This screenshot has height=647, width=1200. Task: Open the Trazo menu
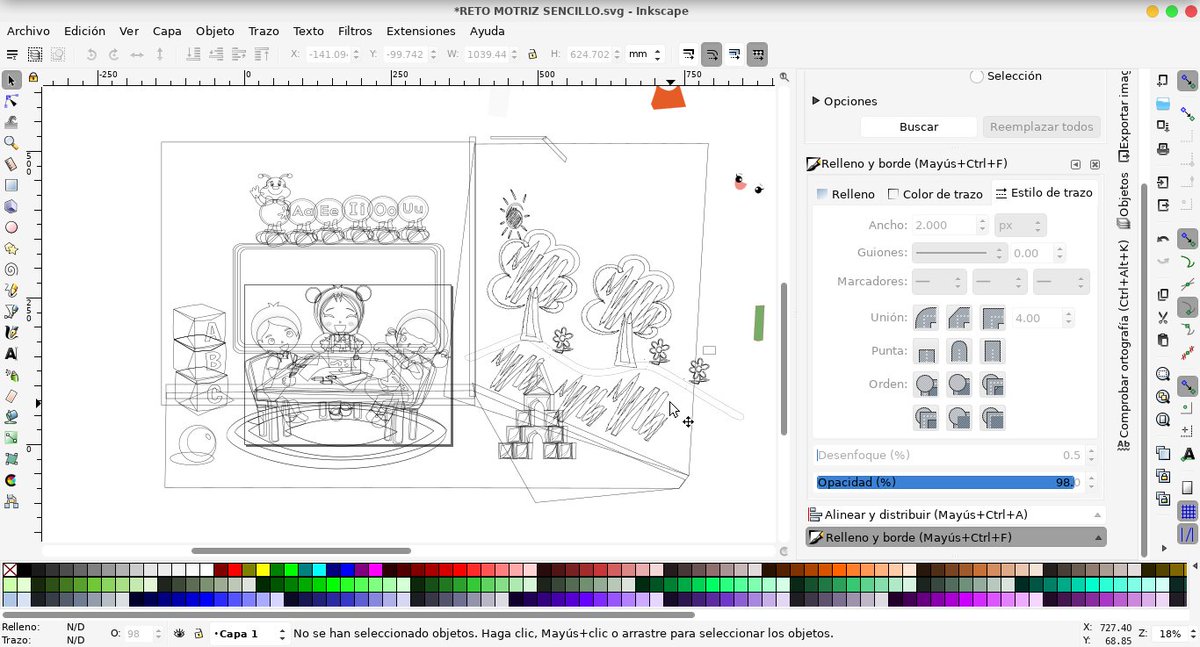(264, 31)
